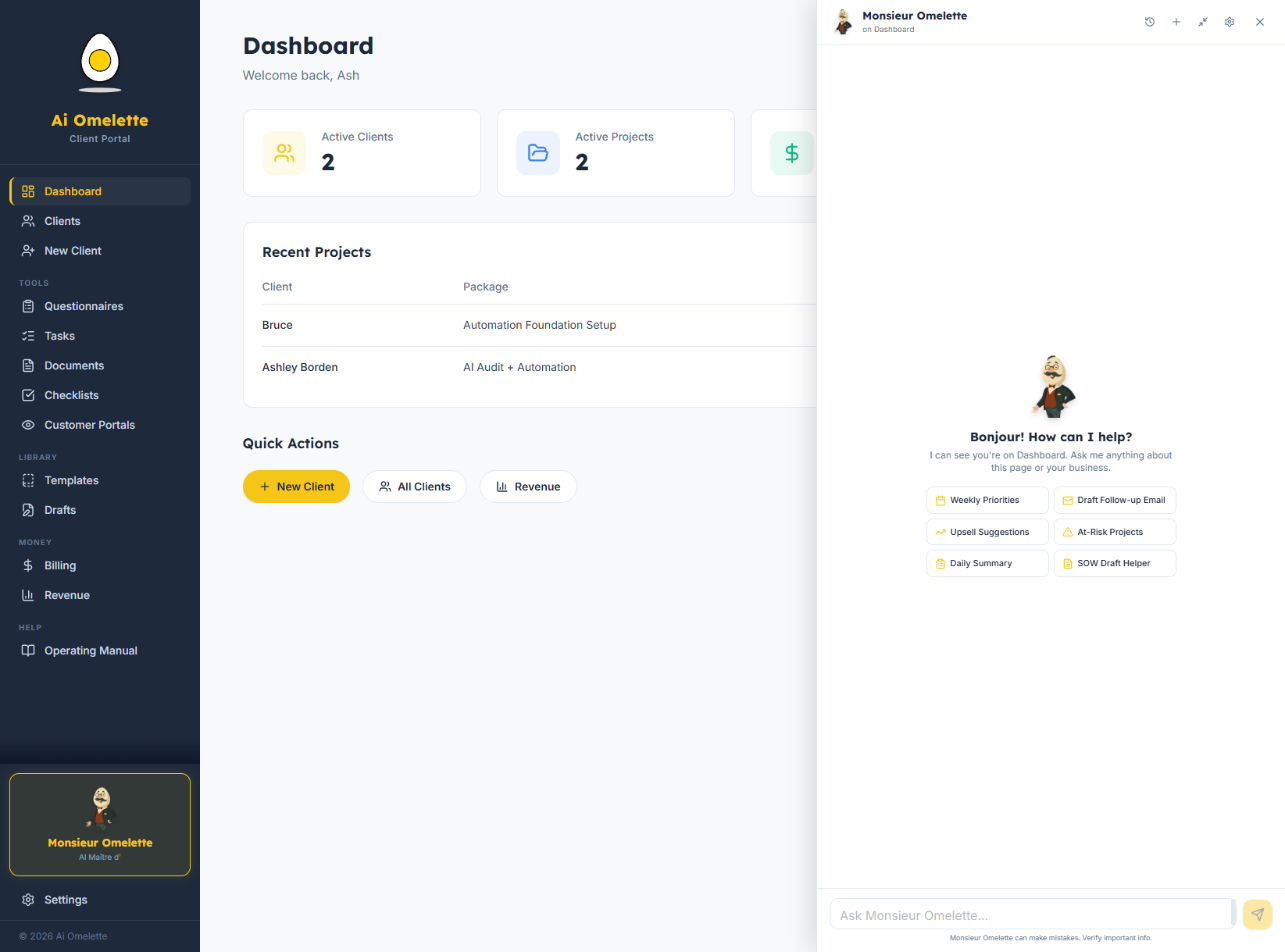Click the Questionnaires clipboard icon in sidebar
Screen dimensions: 1285x952
tap(28, 306)
